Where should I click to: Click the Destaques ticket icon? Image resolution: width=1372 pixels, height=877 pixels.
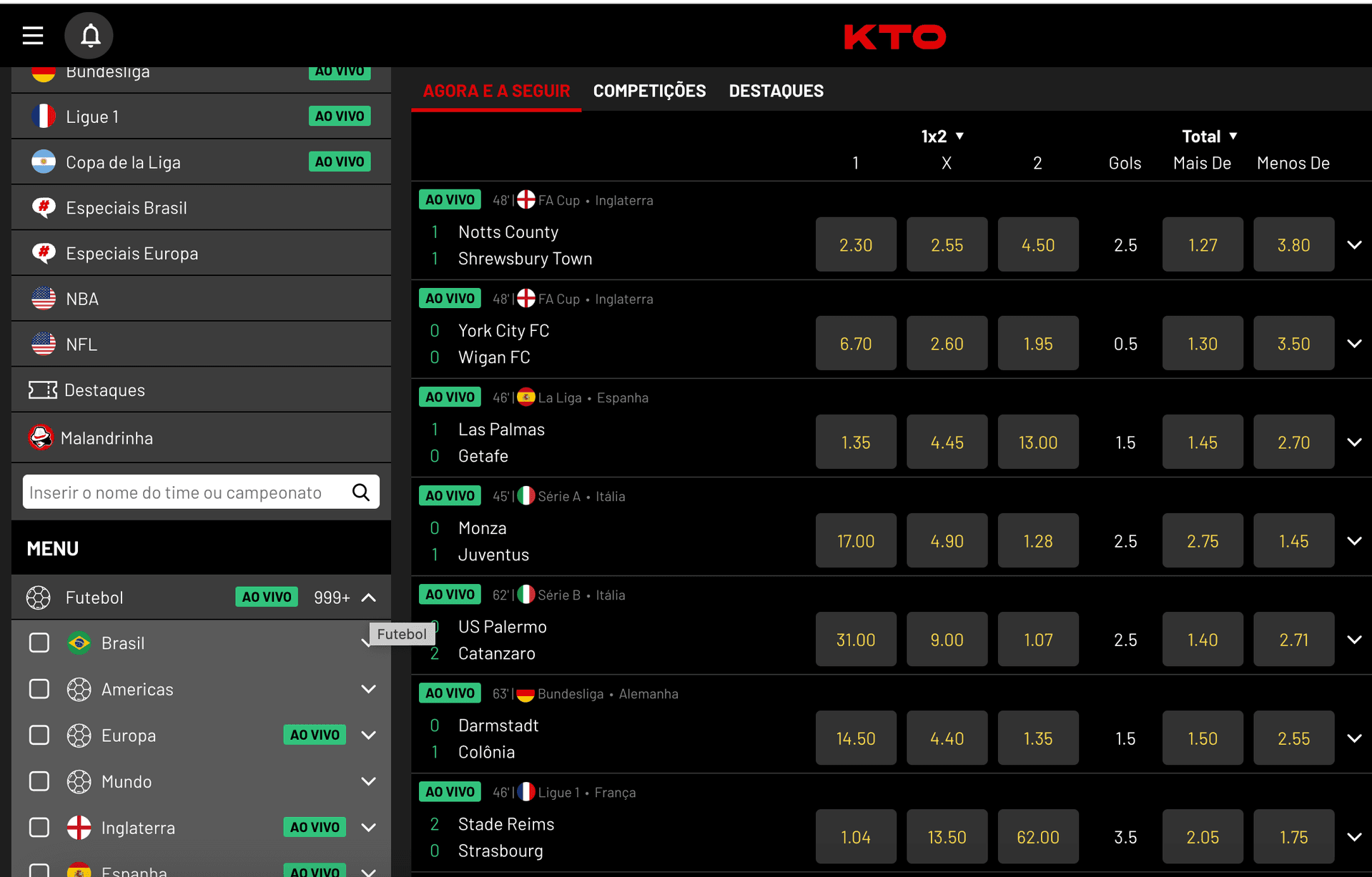tap(43, 390)
